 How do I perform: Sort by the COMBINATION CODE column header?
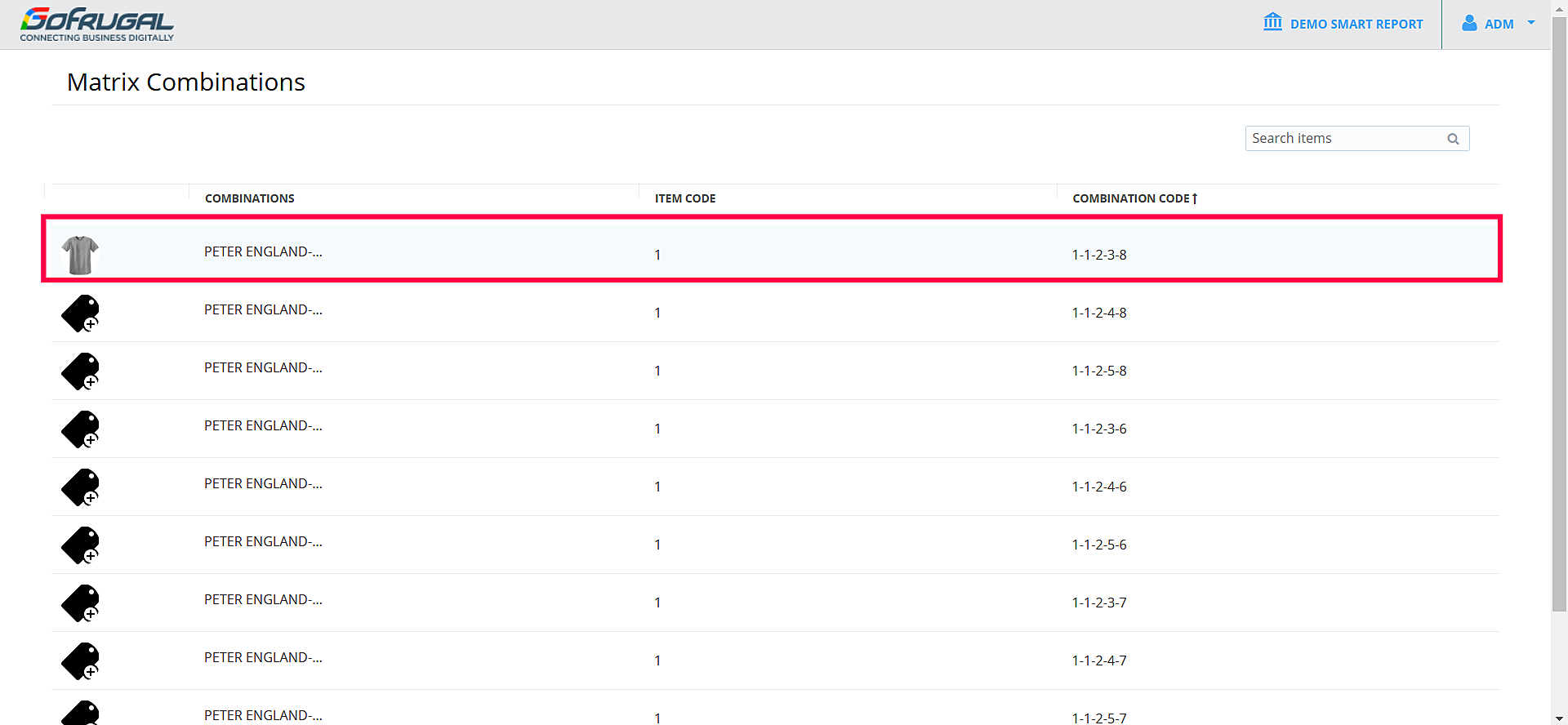point(1131,198)
